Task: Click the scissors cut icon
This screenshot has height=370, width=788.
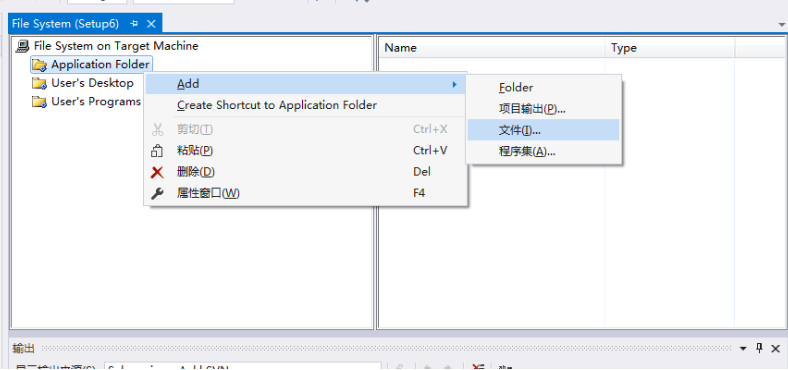Action: pyautogui.click(x=157, y=130)
